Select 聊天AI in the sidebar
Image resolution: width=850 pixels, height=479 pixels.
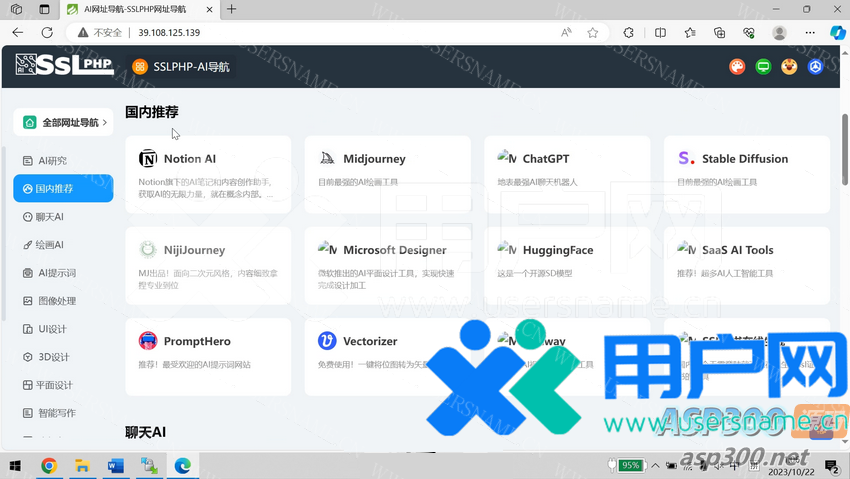tap(43, 217)
